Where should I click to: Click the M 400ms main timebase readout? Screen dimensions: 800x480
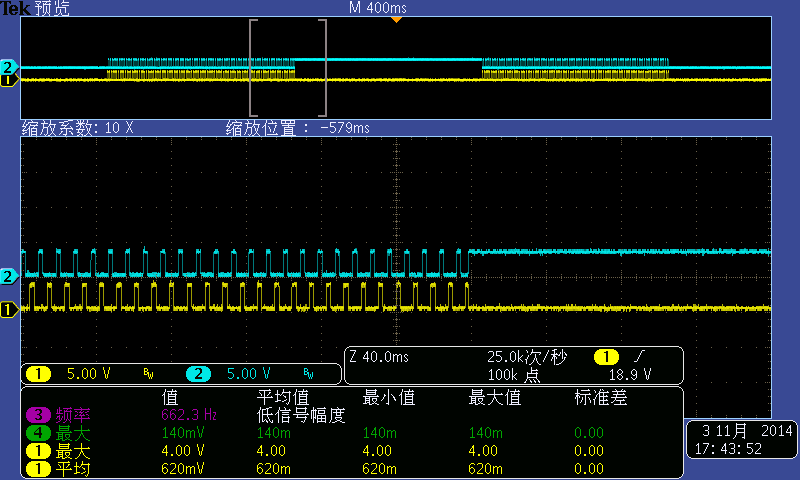378,8
